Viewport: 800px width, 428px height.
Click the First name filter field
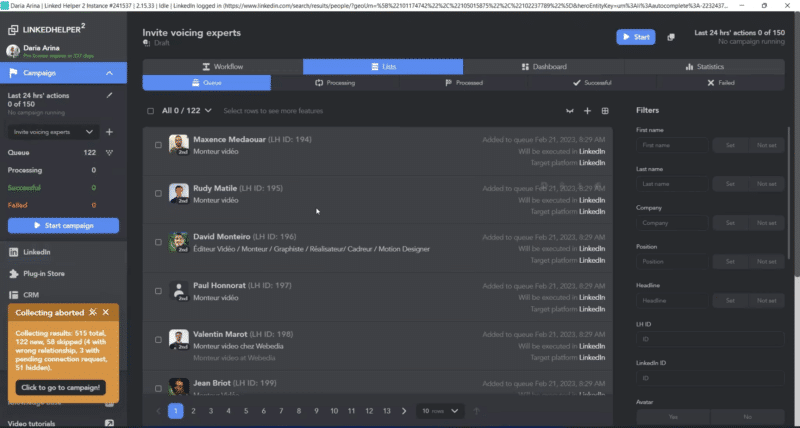pos(672,145)
